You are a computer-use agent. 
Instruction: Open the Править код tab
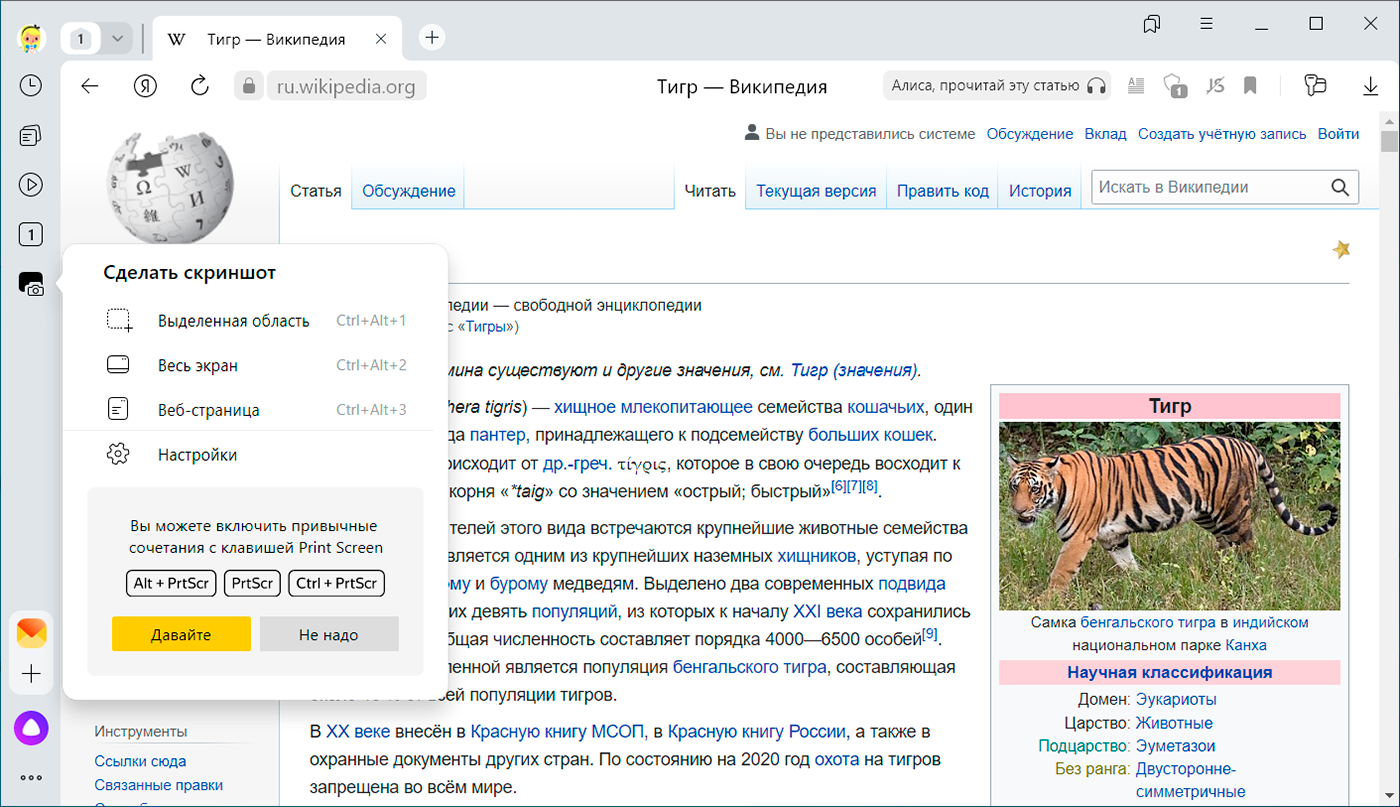pyautogui.click(x=943, y=191)
